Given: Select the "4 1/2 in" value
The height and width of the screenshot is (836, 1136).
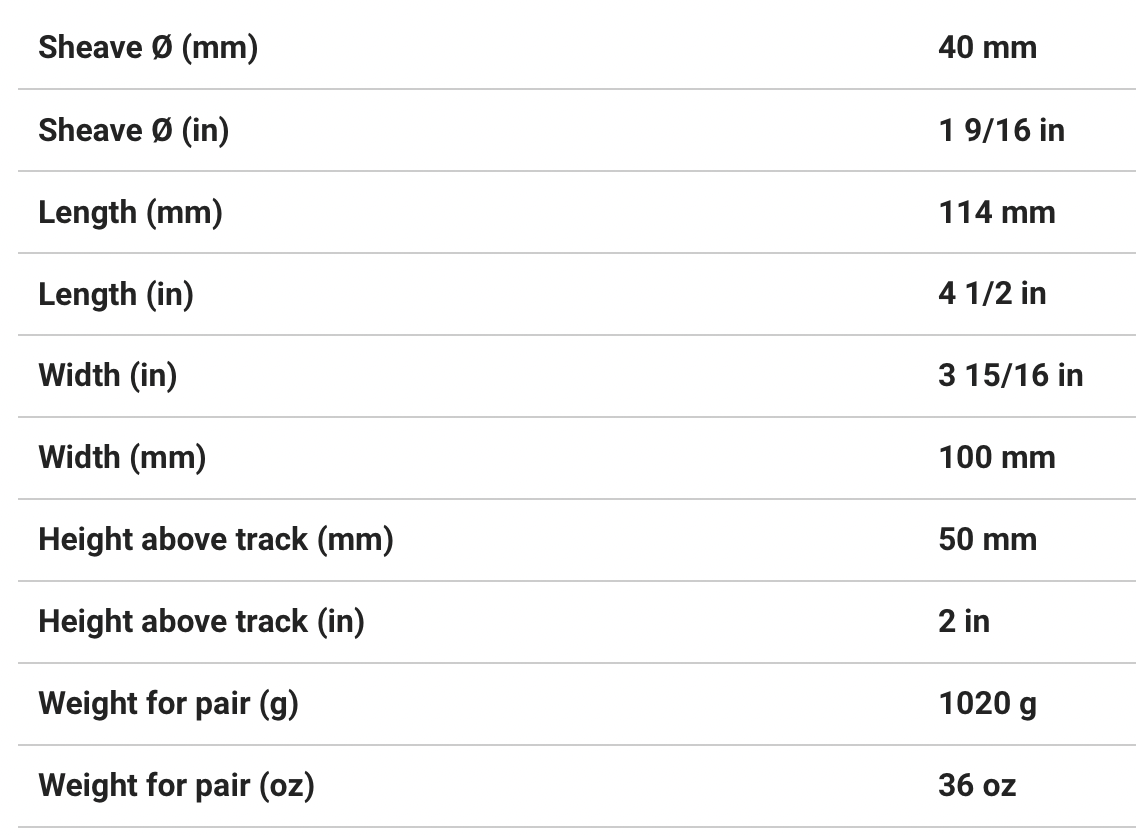Looking at the screenshot, I should tap(992, 294).
